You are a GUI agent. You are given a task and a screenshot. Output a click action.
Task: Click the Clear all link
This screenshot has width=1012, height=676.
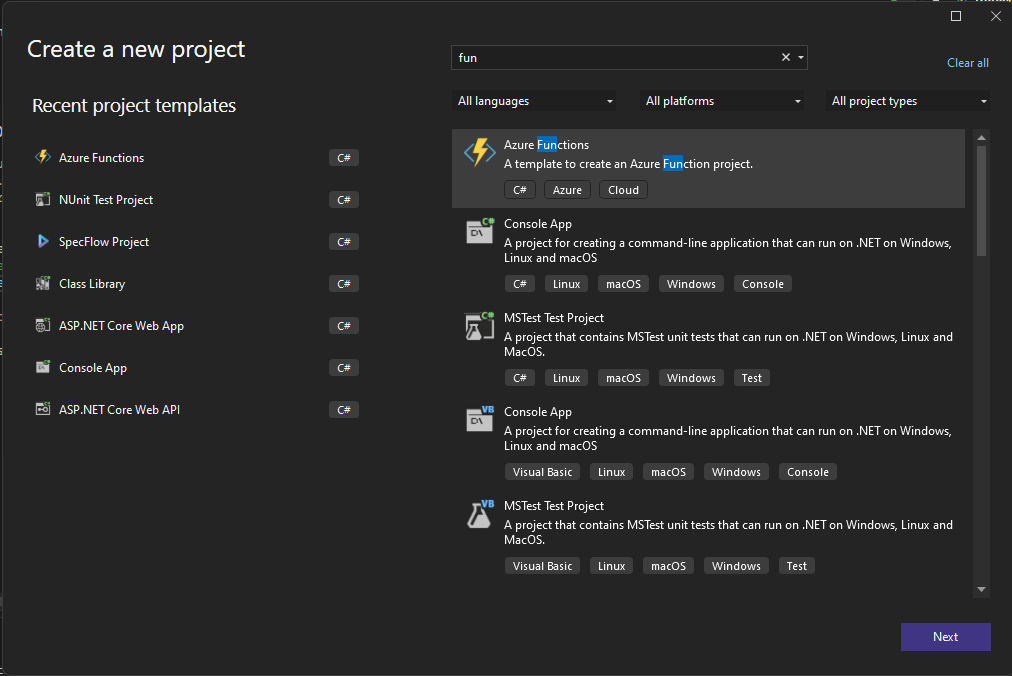(967, 63)
